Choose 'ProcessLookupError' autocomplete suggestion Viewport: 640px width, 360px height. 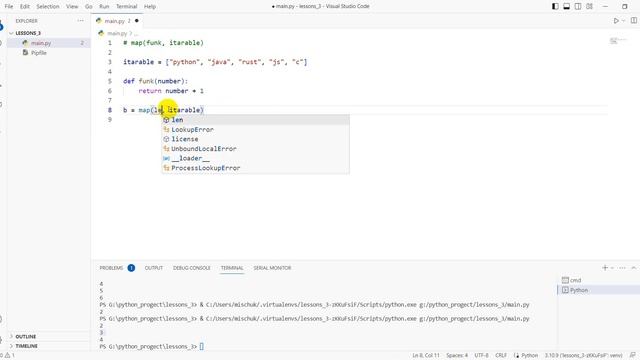[x=256, y=168]
